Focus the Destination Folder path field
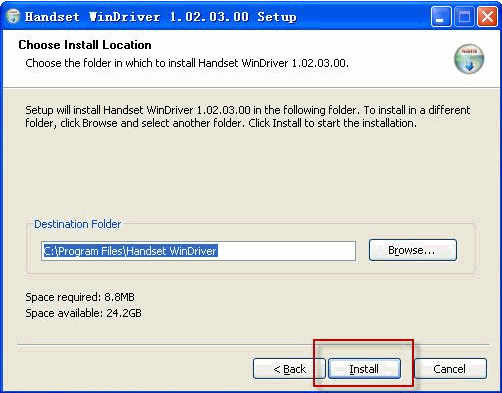 click(198, 251)
